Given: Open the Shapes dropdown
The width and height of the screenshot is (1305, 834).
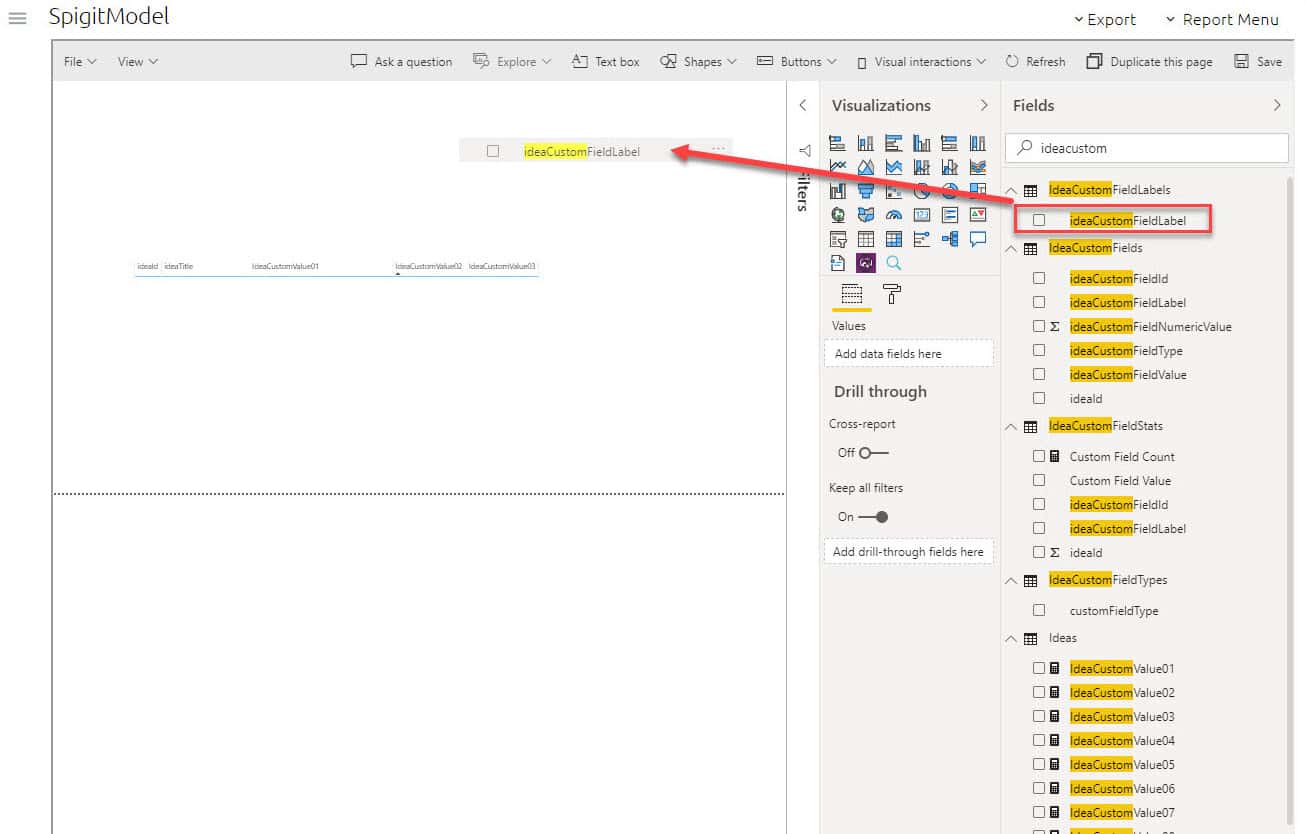Looking at the screenshot, I should click(699, 62).
